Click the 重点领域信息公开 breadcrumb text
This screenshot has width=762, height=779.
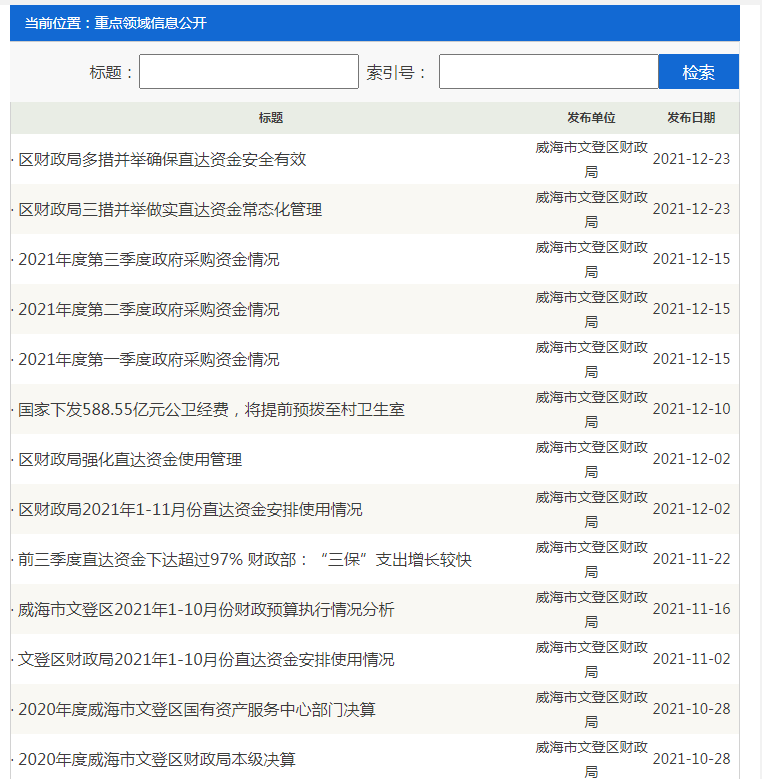(x=151, y=23)
